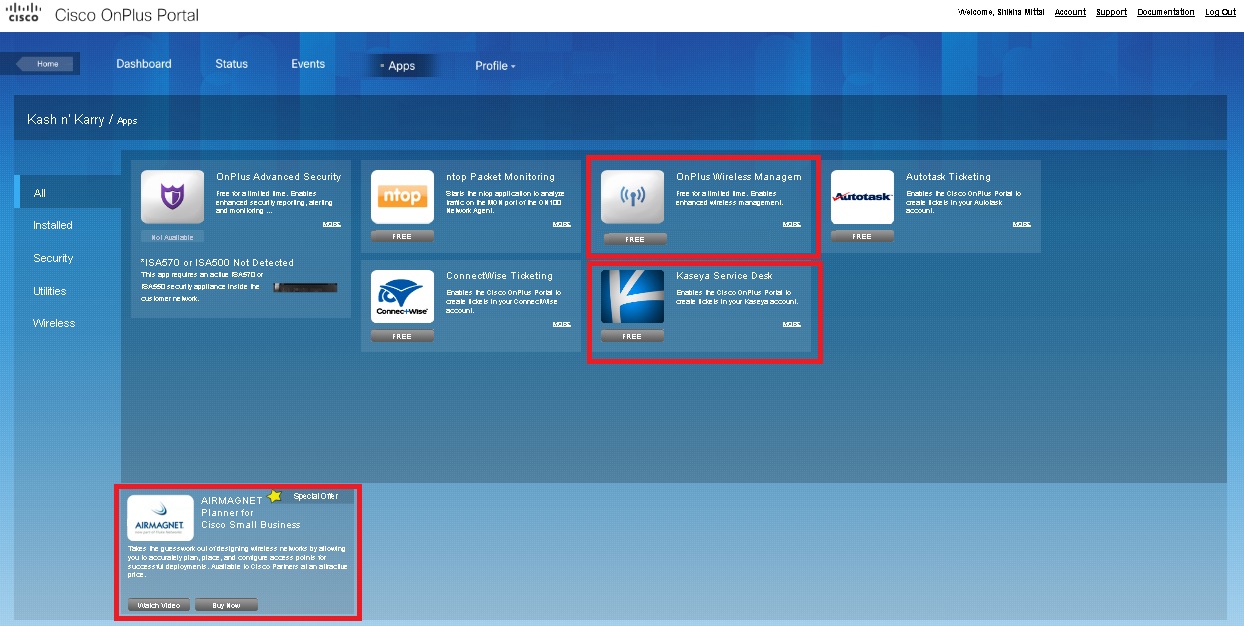Expand the Profile dropdown menu
Viewport: 1244px width, 626px height.
(495, 66)
